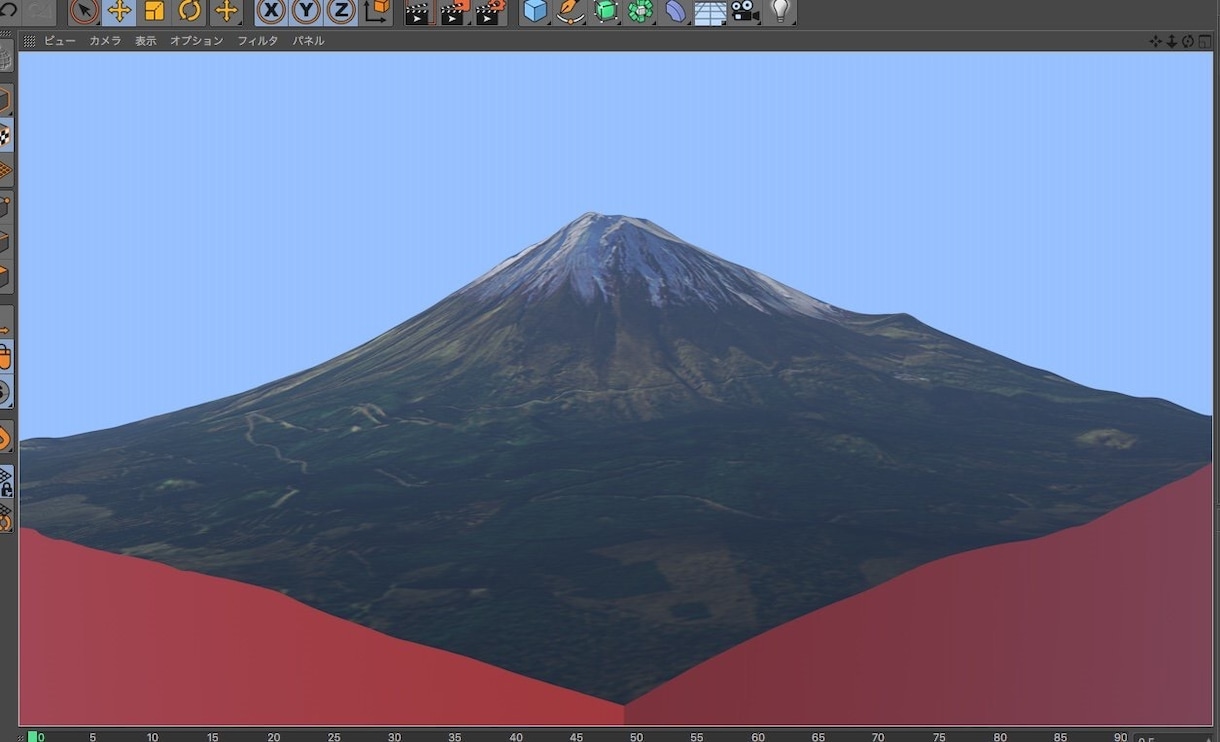Jump to frame 75 on timeline ruler

point(939,737)
